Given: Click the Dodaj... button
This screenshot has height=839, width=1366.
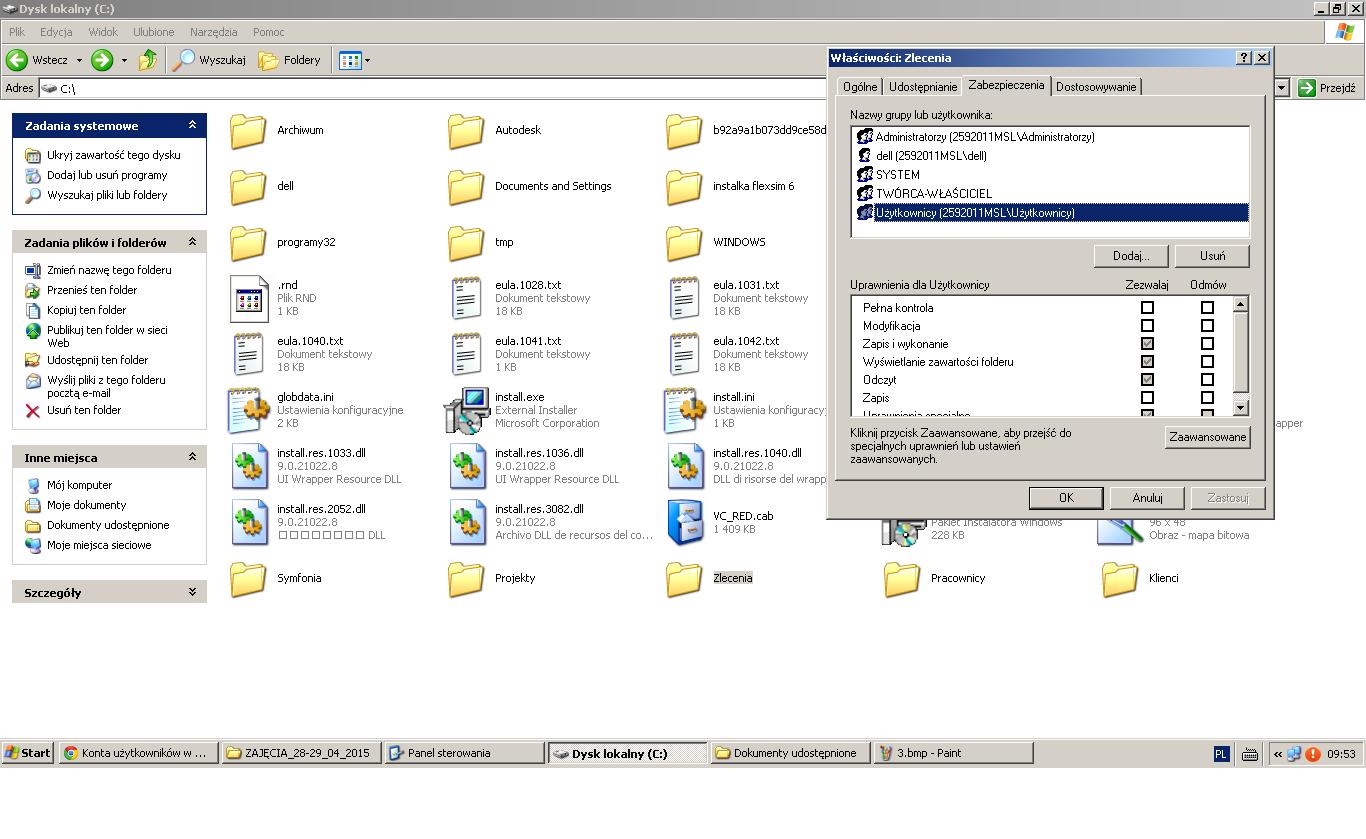Looking at the screenshot, I should click(x=1130, y=256).
